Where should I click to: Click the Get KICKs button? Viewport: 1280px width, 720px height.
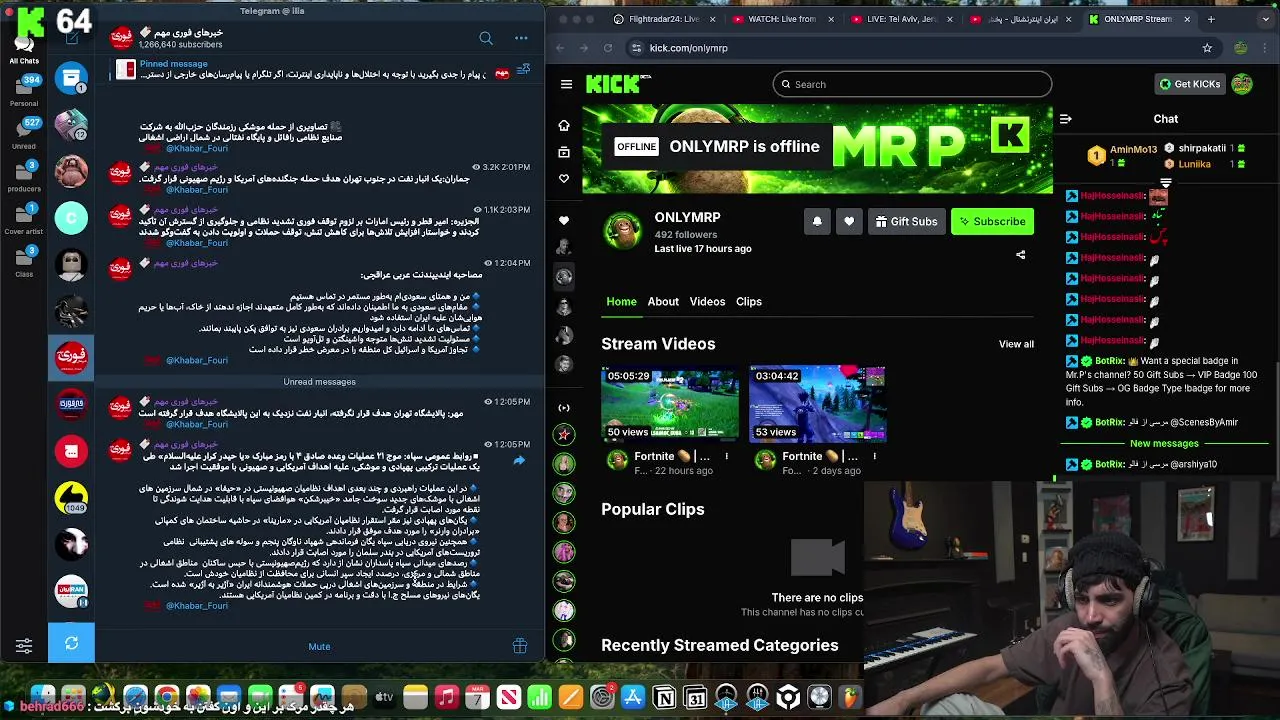pos(1189,84)
